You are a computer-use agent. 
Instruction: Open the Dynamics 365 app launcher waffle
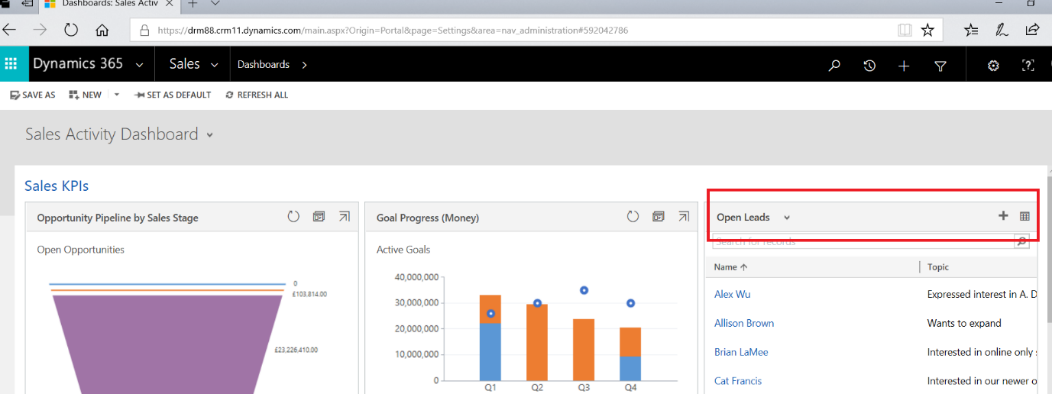tap(11, 64)
